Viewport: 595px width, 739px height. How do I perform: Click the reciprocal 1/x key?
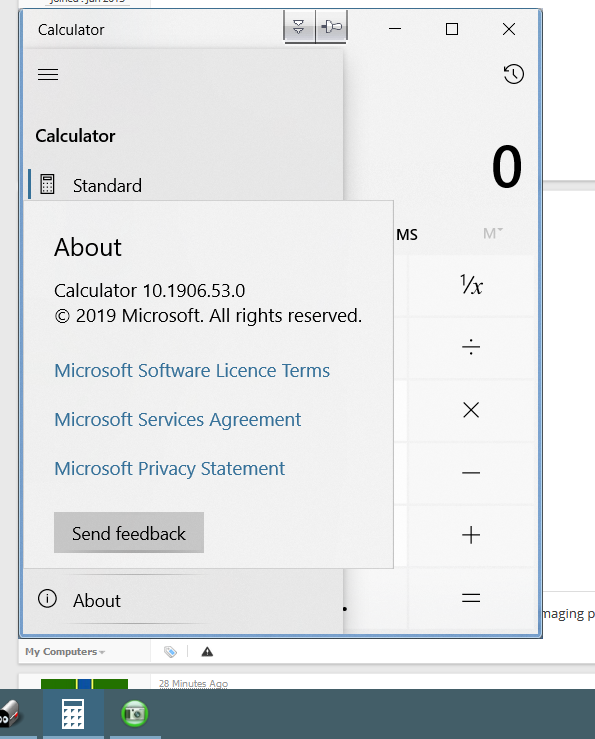471,285
